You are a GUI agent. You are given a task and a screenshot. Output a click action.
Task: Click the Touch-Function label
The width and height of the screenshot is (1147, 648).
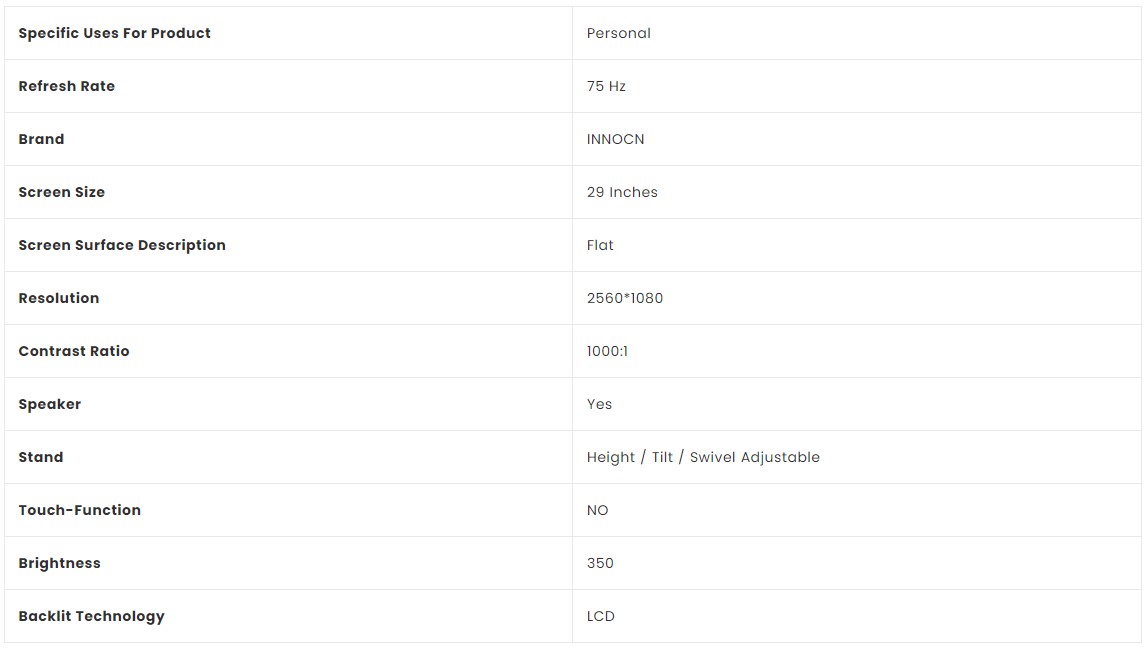(80, 511)
